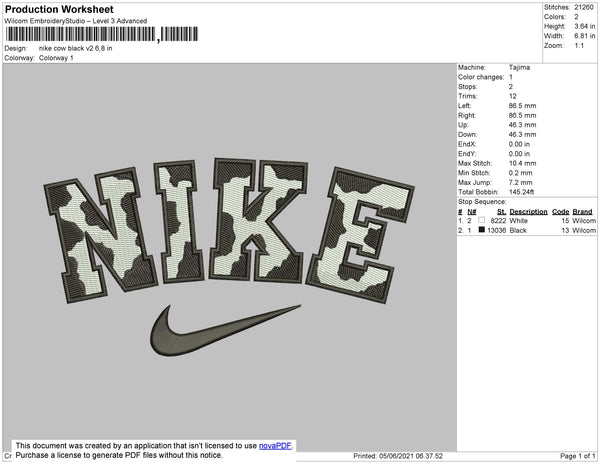Select the White 8222 stop sequence row

coord(527,221)
